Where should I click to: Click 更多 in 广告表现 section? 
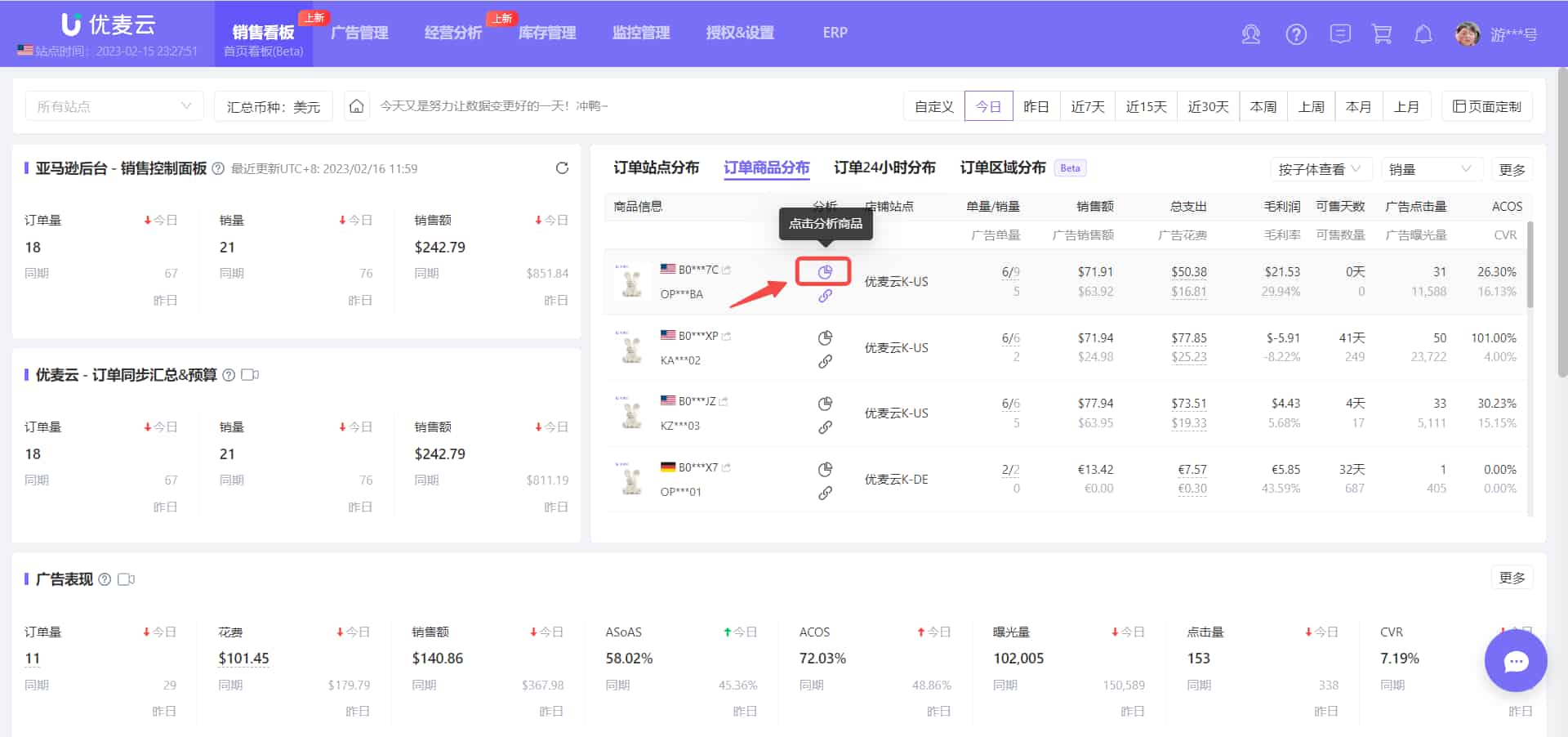[x=1512, y=578]
